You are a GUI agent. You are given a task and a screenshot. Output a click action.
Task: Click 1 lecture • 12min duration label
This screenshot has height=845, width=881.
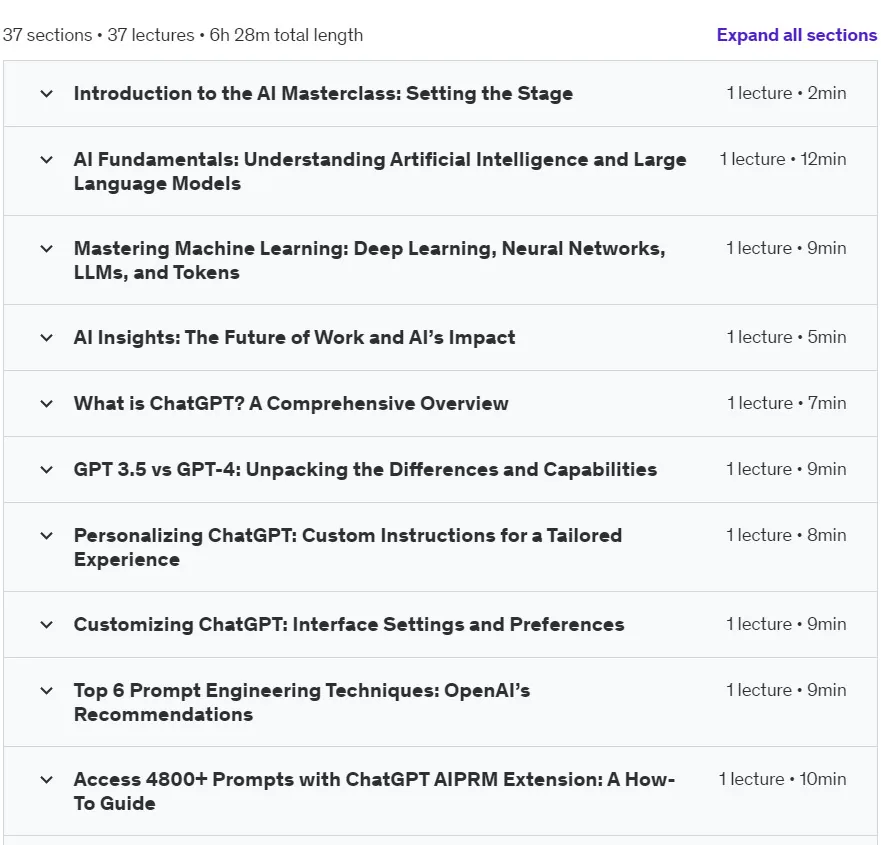coord(783,160)
